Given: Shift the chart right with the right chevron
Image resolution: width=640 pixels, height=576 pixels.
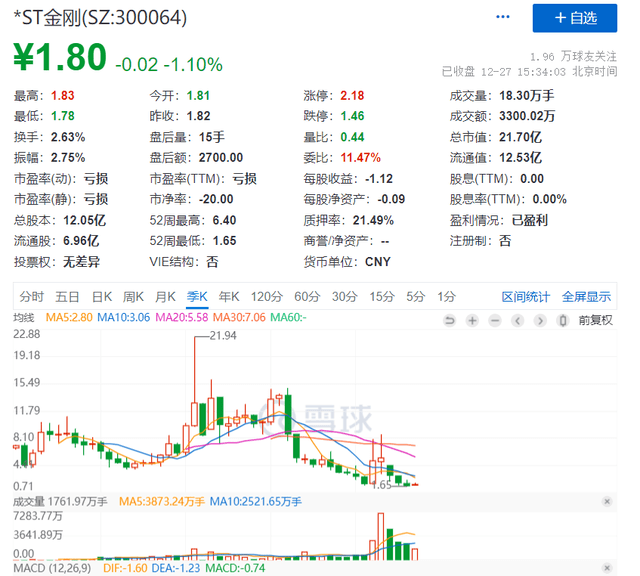Looking at the screenshot, I should [x=540, y=320].
